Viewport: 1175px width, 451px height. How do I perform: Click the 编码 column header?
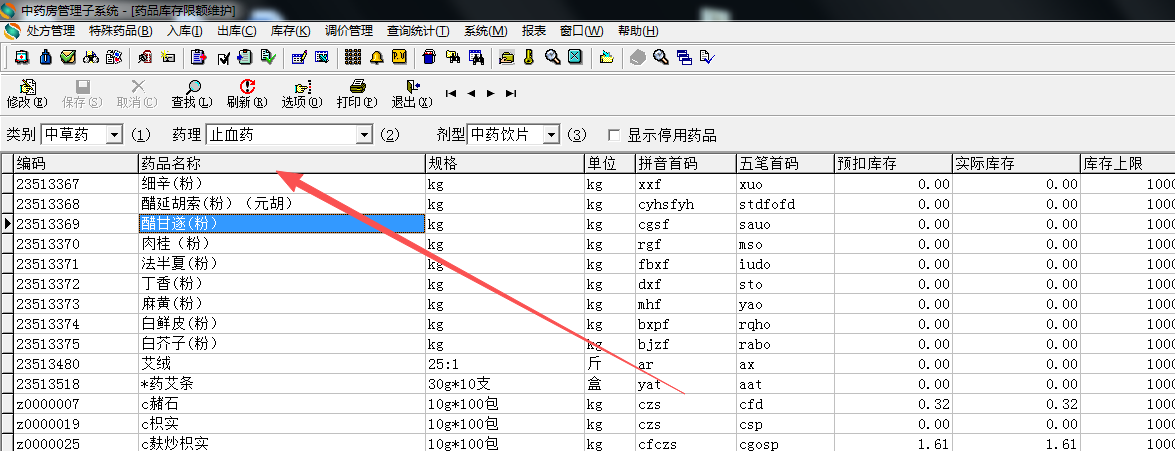(76, 163)
